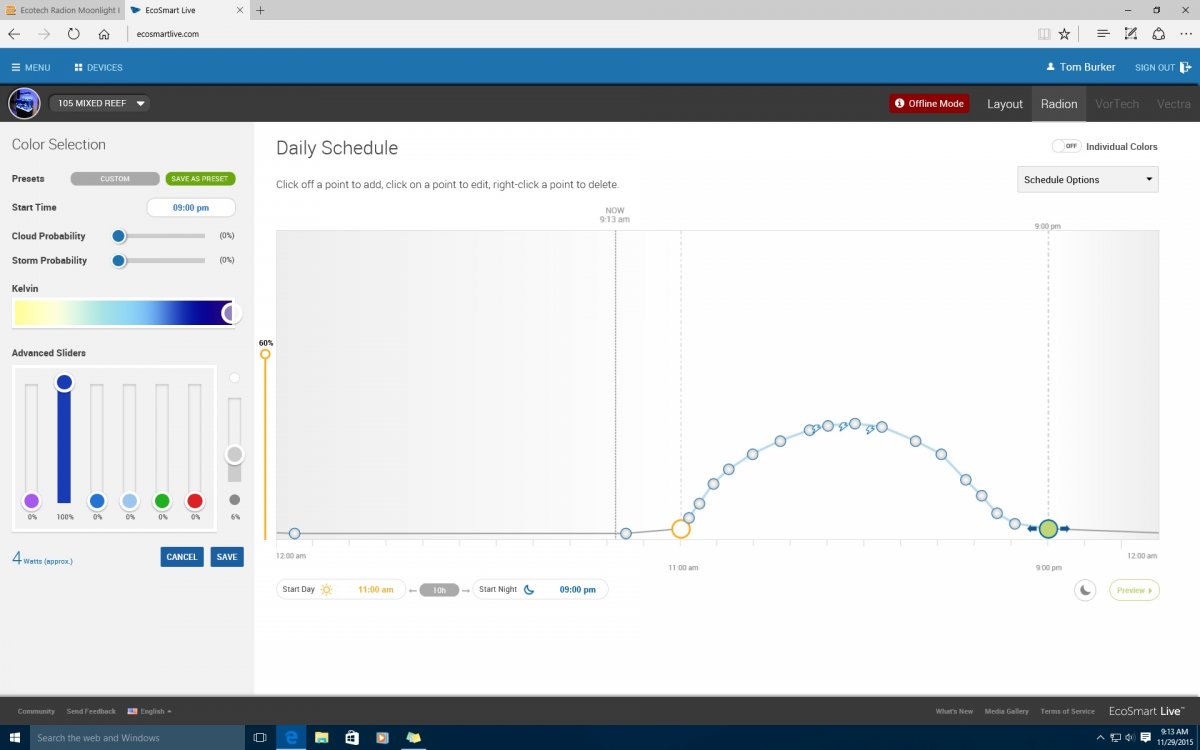This screenshot has height=750, width=1200.
Task: Switch to the VorTech tab
Action: coord(1117,104)
